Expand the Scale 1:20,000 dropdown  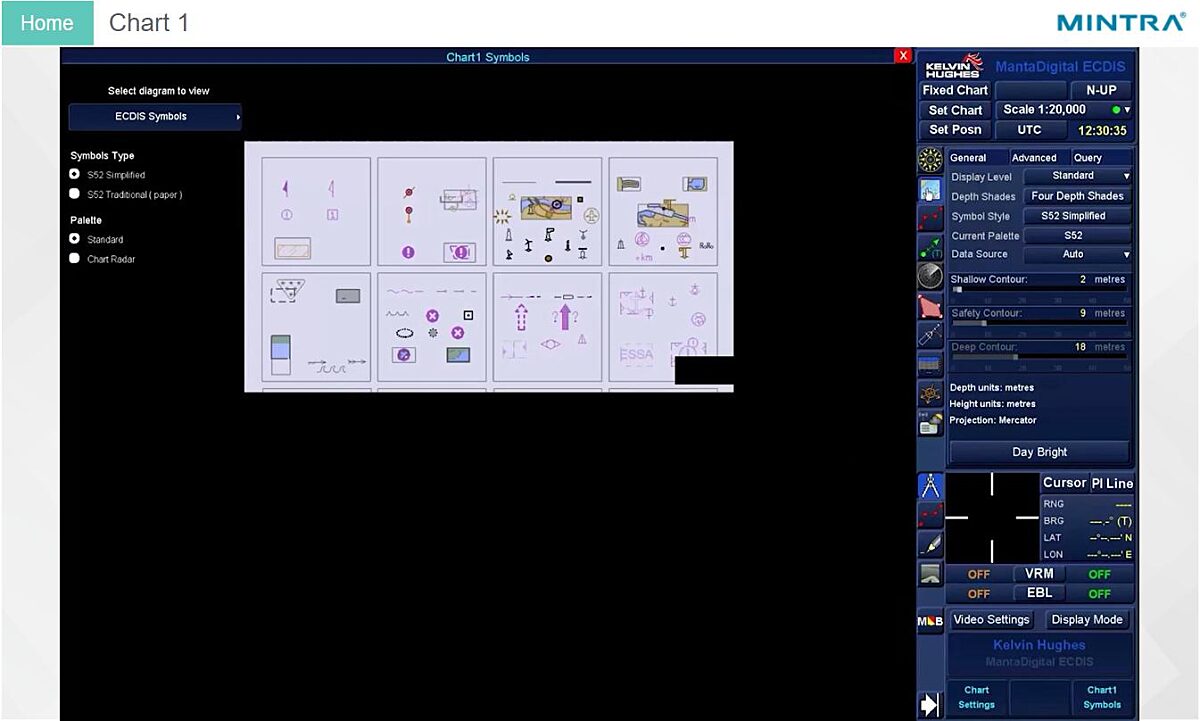pyautogui.click(x=1064, y=110)
